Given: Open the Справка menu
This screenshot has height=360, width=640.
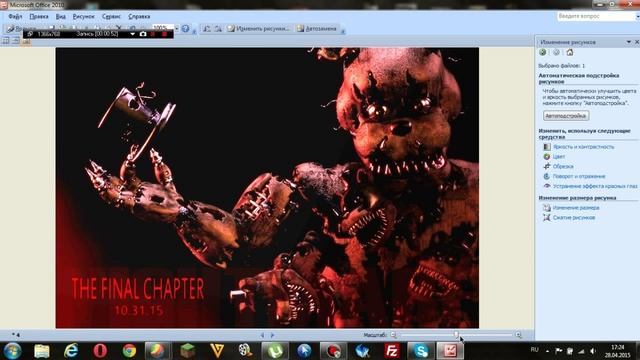Looking at the screenshot, I should tap(139, 17).
